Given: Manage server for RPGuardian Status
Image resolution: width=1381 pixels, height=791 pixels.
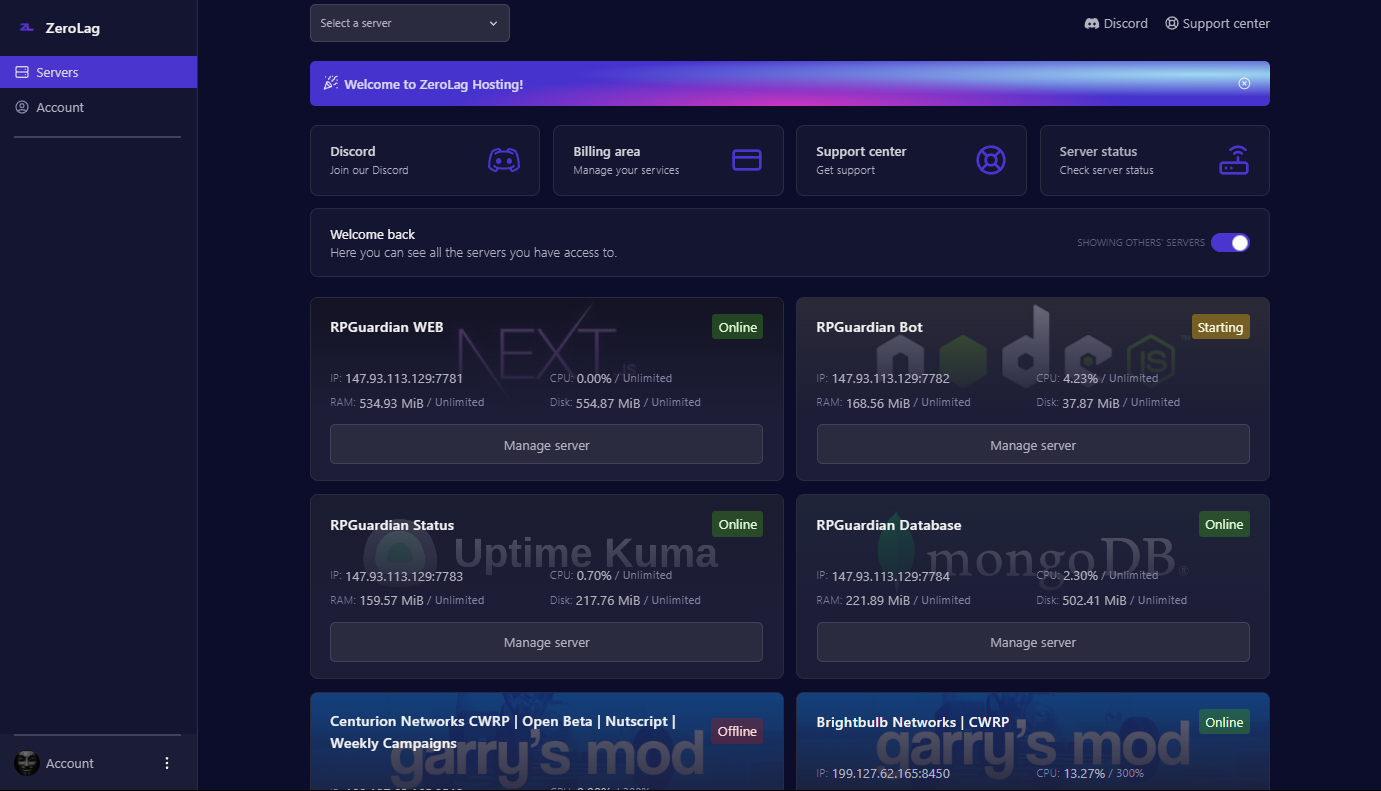Looking at the screenshot, I should point(546,642).
